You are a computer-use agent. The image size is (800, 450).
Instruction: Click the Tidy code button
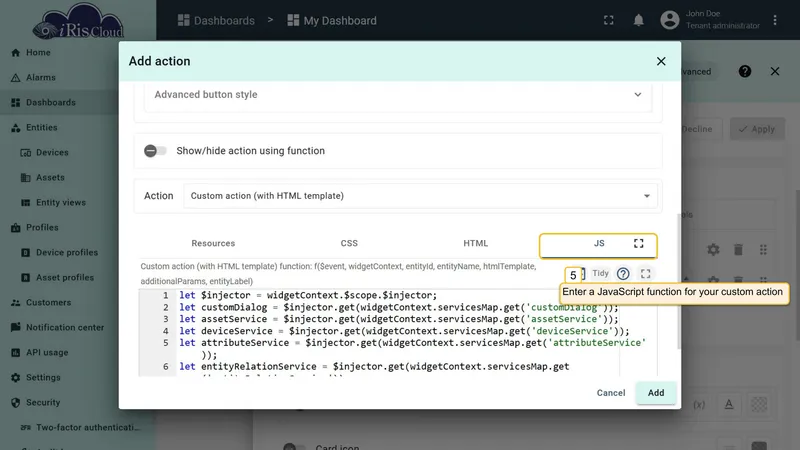click(x=600, y=273)
